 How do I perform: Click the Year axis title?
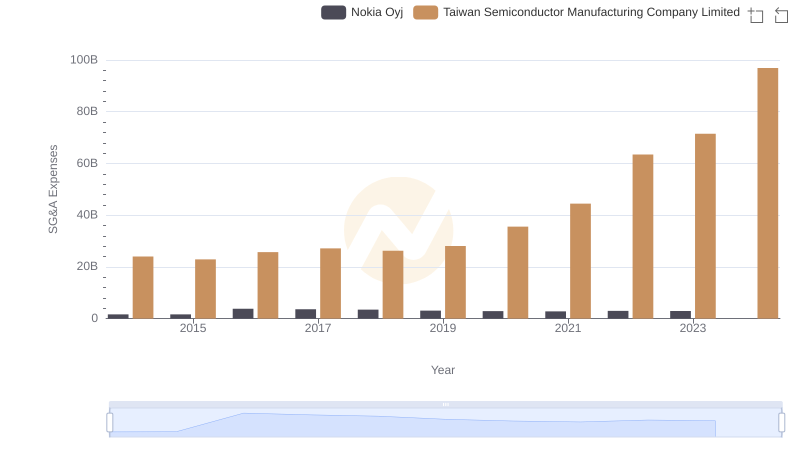[x=443, y=370]
